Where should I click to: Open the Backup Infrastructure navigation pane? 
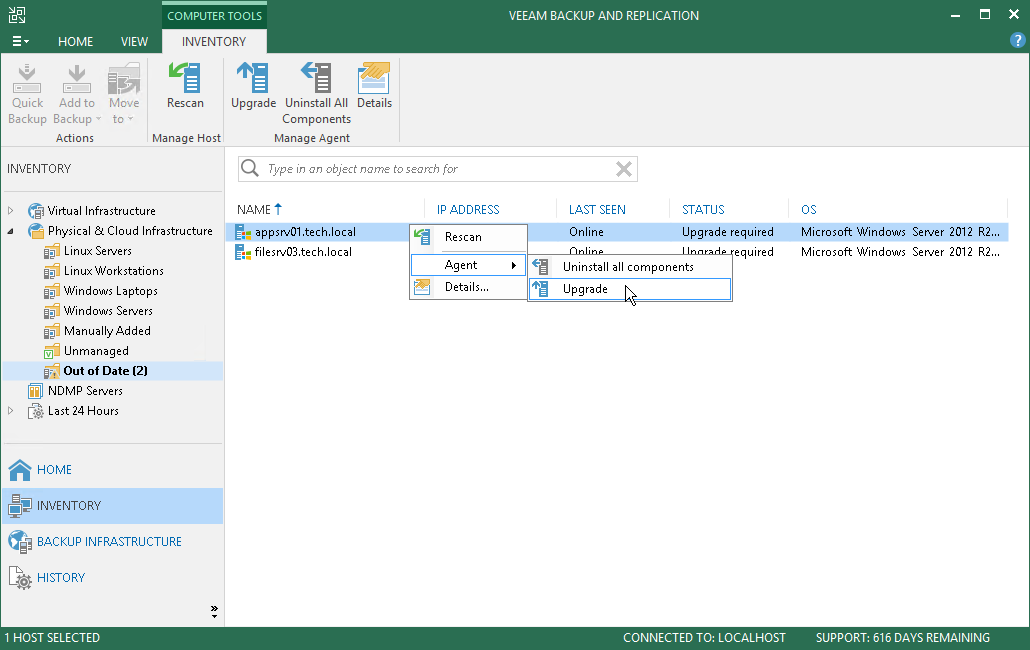(x=113, y=542)
